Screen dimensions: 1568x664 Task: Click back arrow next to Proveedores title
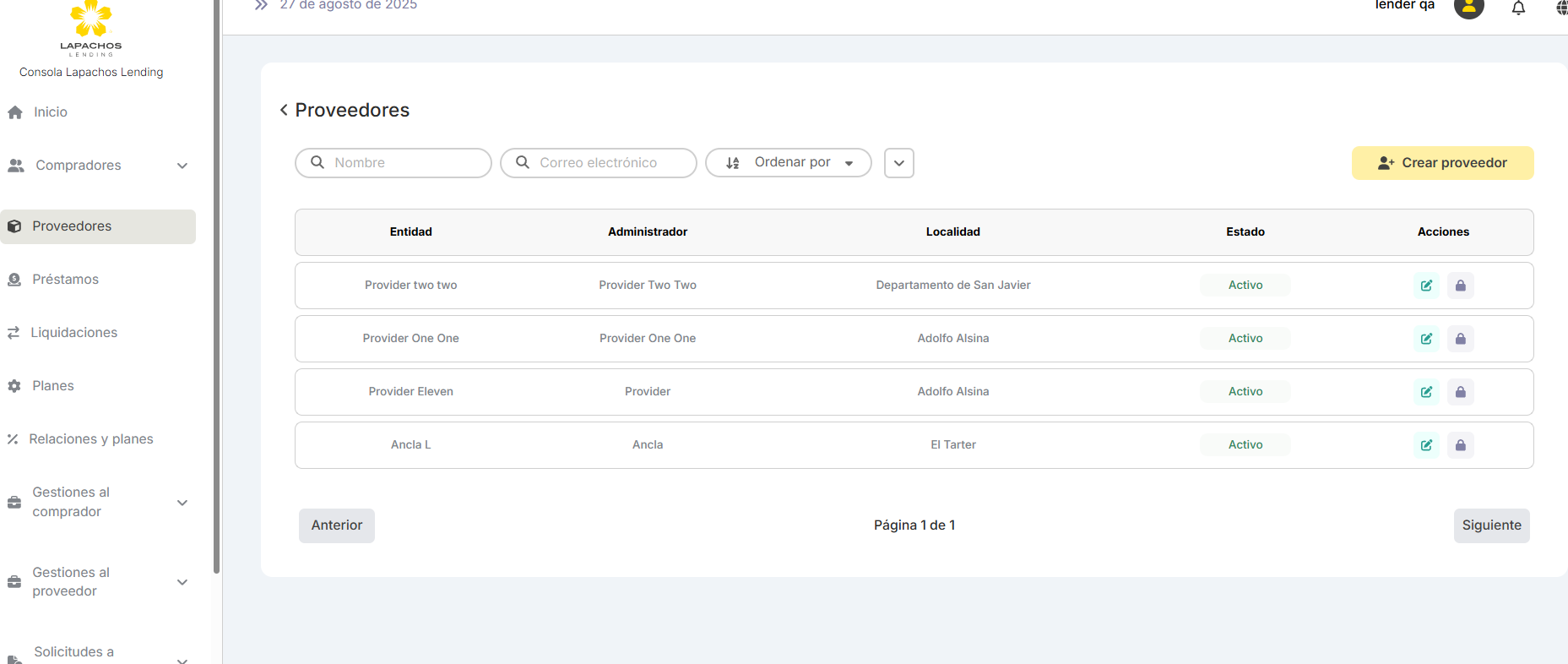pos(284,110)
